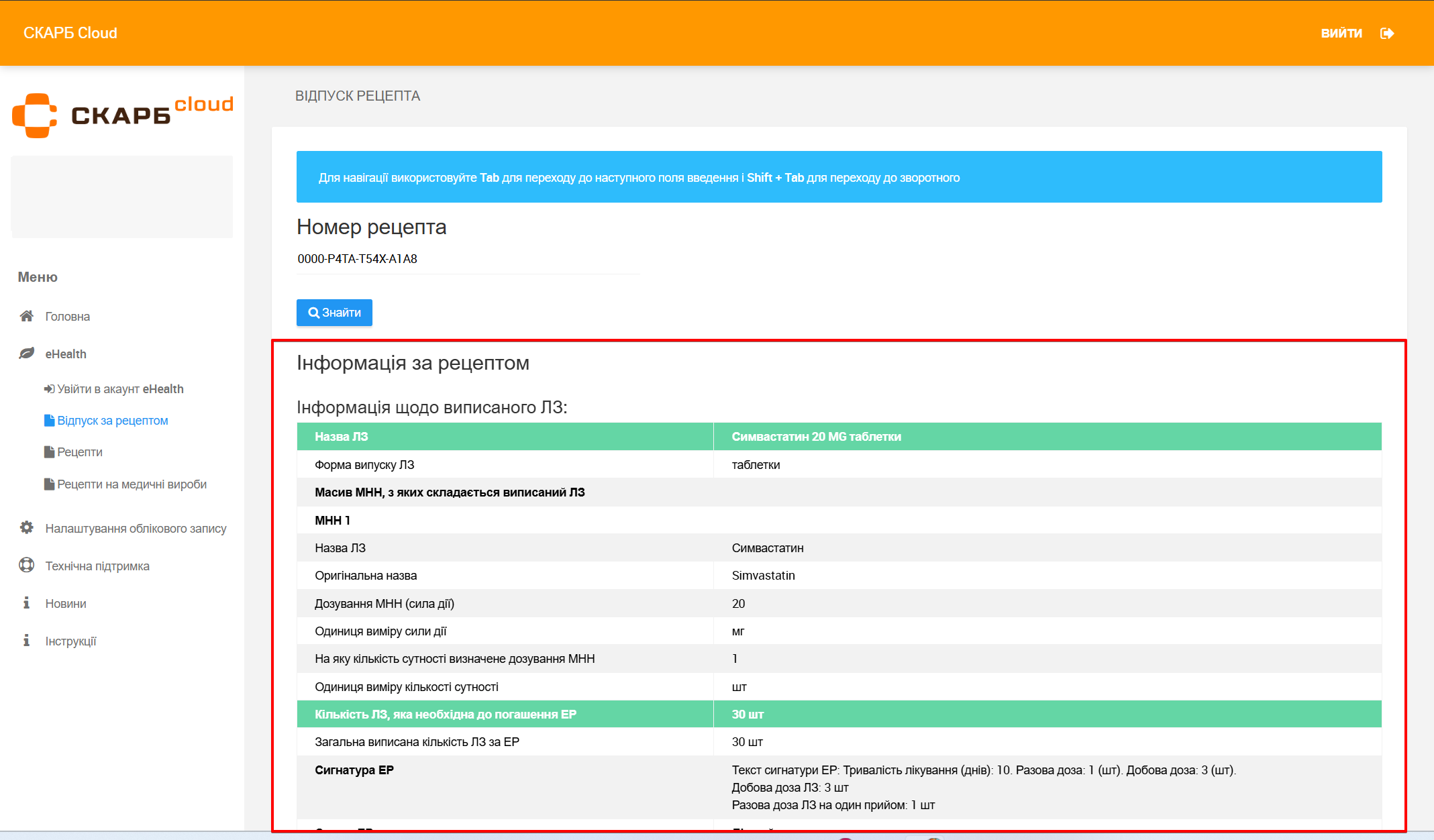Click the home icon next to Головна
Screen dimensions: 1434x840
[27, 316]
